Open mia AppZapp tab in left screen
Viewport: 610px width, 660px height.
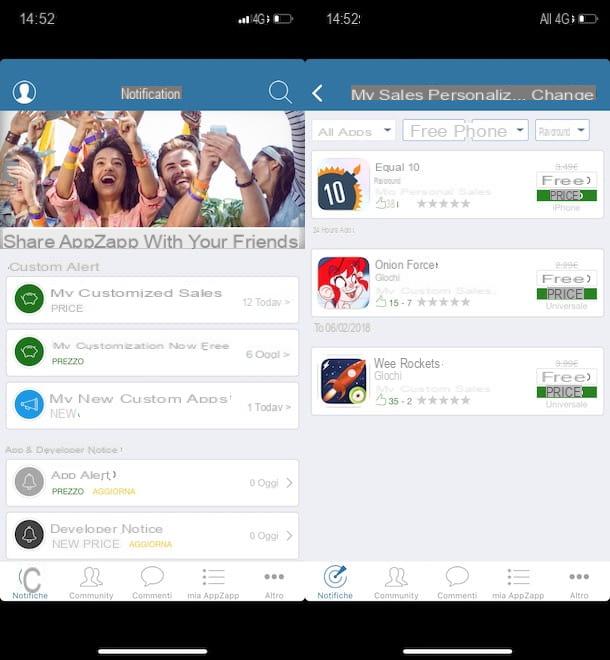pos(213,583)
